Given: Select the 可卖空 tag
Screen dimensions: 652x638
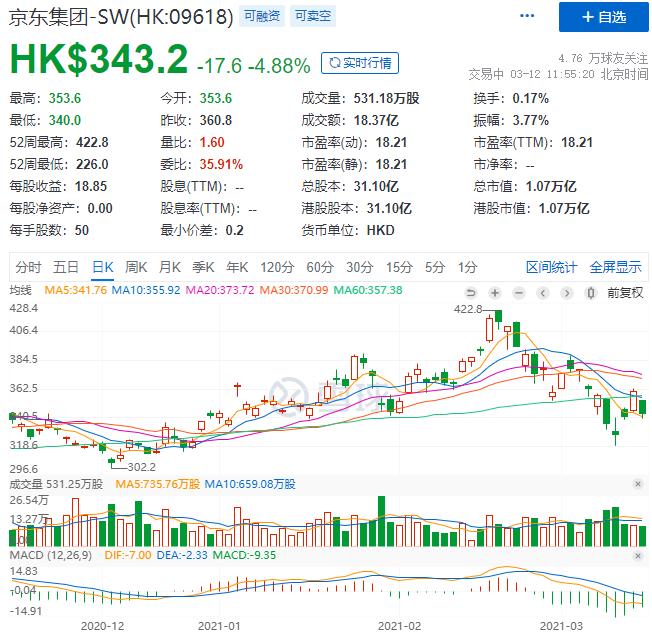Looking at the screenshot, I should coord(313,16).
